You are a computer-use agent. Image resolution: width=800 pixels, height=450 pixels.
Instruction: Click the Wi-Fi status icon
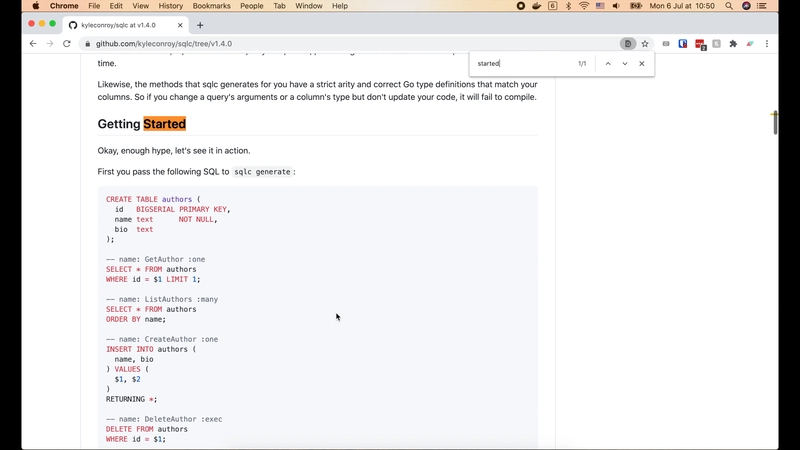tap(584, 6)
